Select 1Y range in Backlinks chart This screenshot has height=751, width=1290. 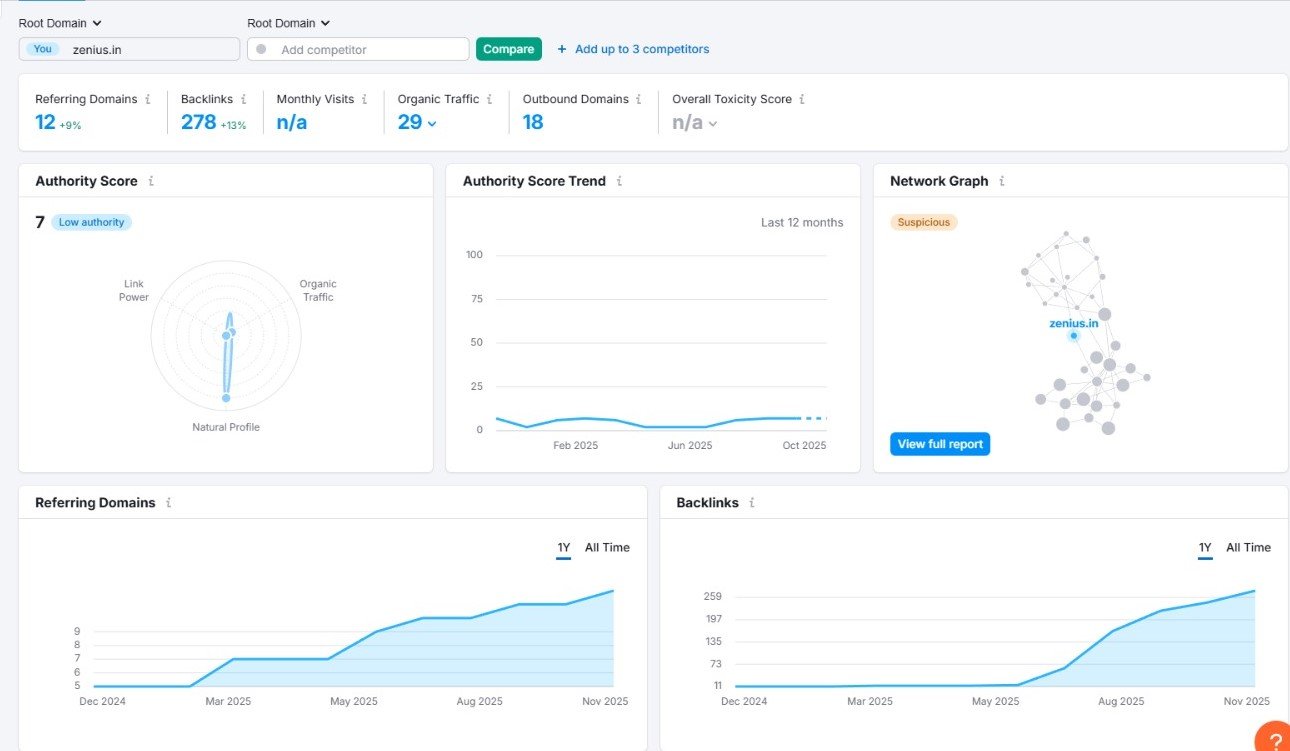click(1205, 547)
